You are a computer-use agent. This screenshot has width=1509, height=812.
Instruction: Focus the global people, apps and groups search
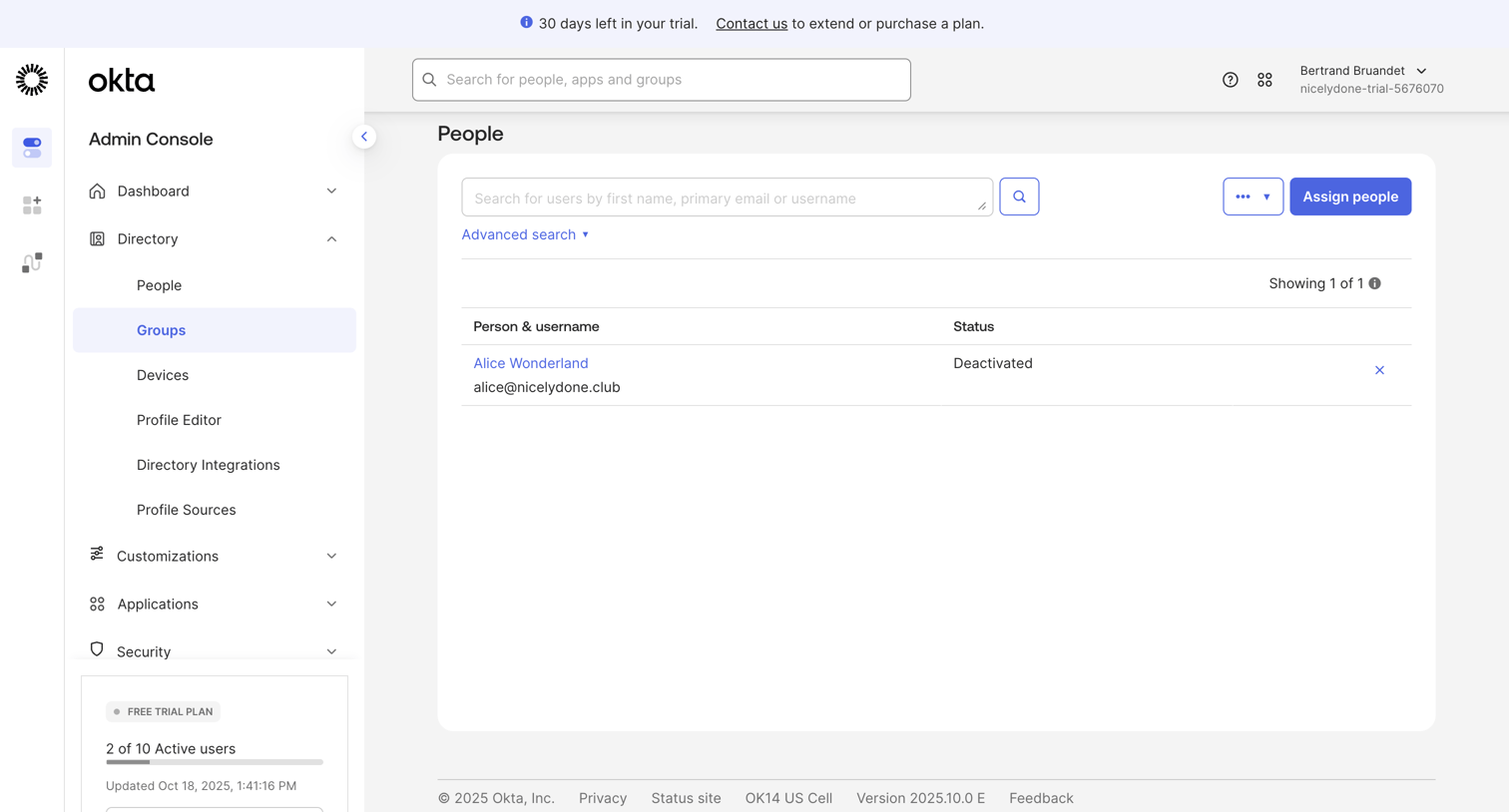[662, 80]
